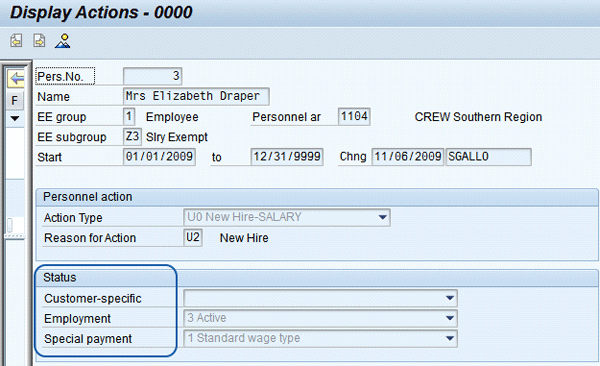The width and height of the screenshot is (600, 366).
Task: Click the Action Type label
Action: click(x=73, y=218)
